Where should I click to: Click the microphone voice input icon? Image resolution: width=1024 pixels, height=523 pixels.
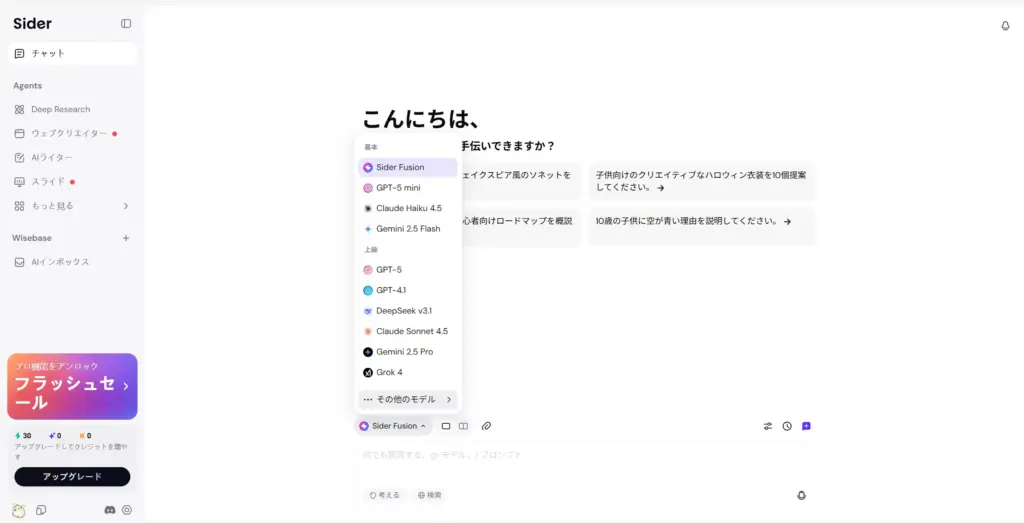click(801, 496)
